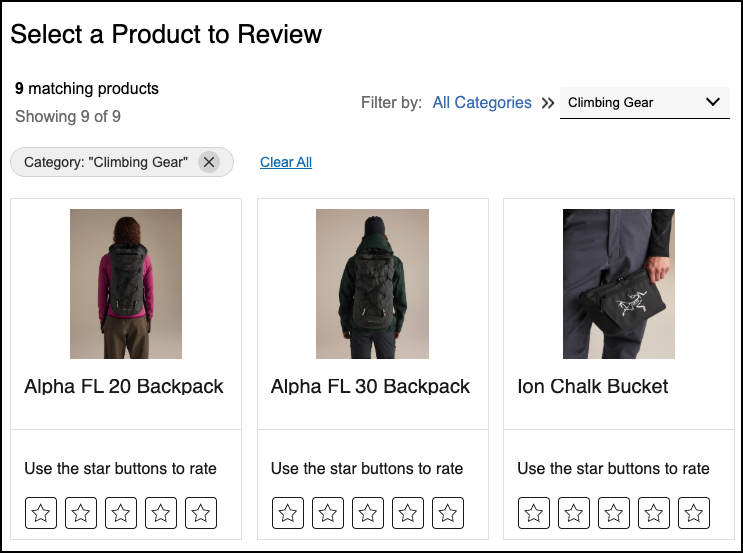Rate Alpha FL 20 Backpack three stars
Image resolution: width=743 pixels, height=553 pixels.
[121, 513]
